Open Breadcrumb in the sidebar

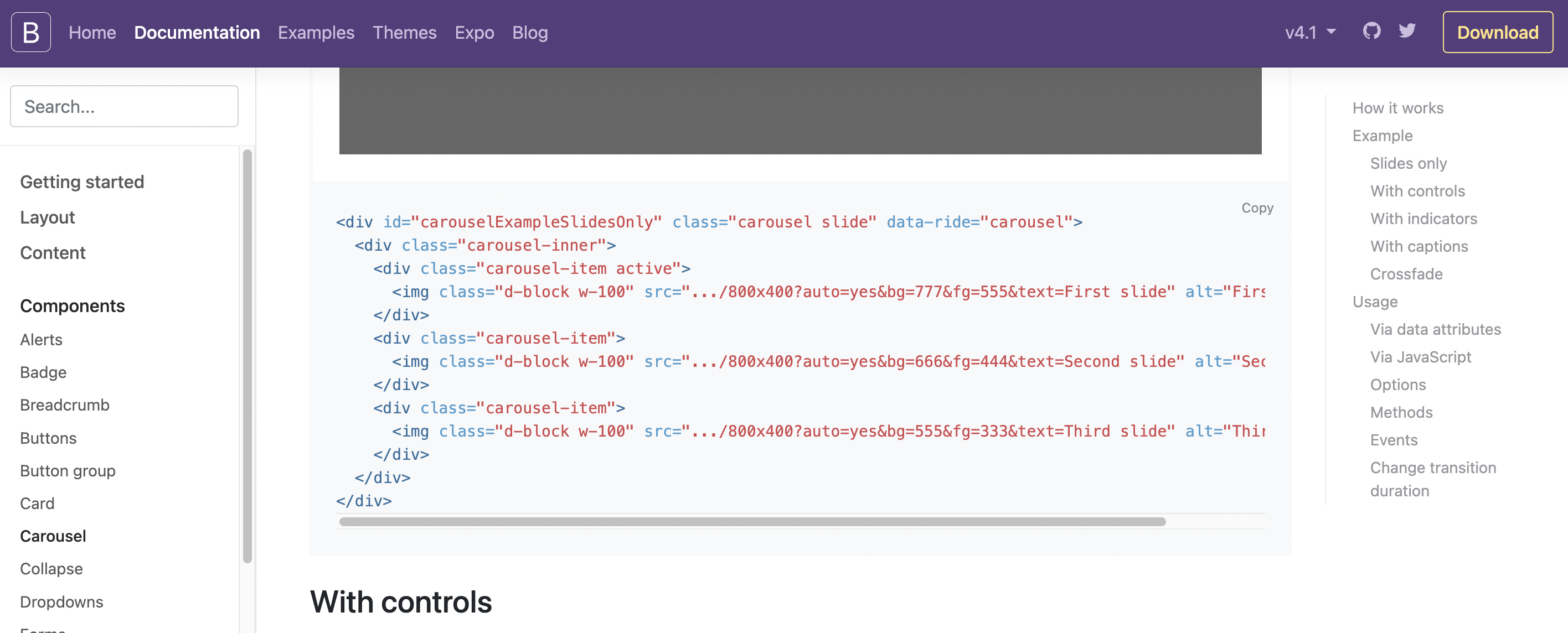coord(65,405)
